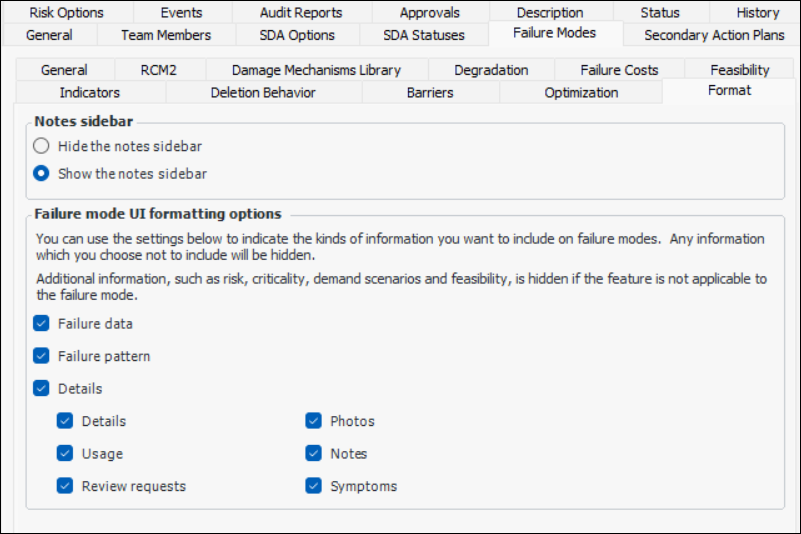801x534 pixels.
Task: Switch to the Failure Costs sub-tab
Action: [x=619, y=70]
